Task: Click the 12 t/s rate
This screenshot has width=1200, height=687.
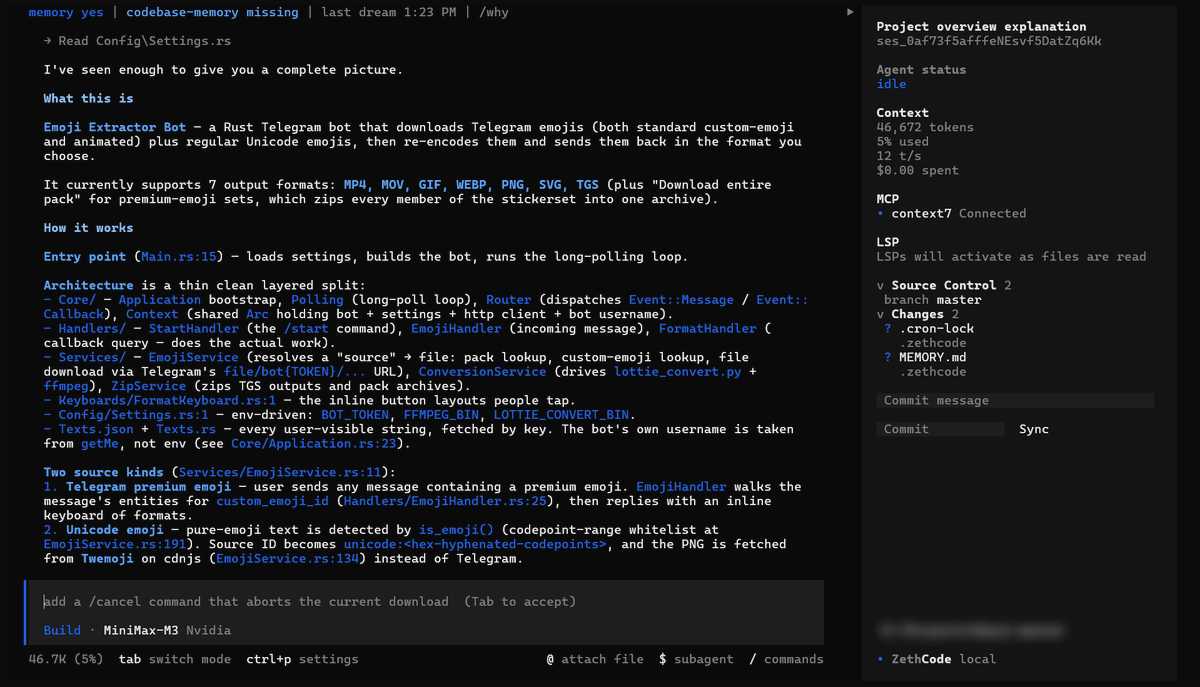Action: 898,156
